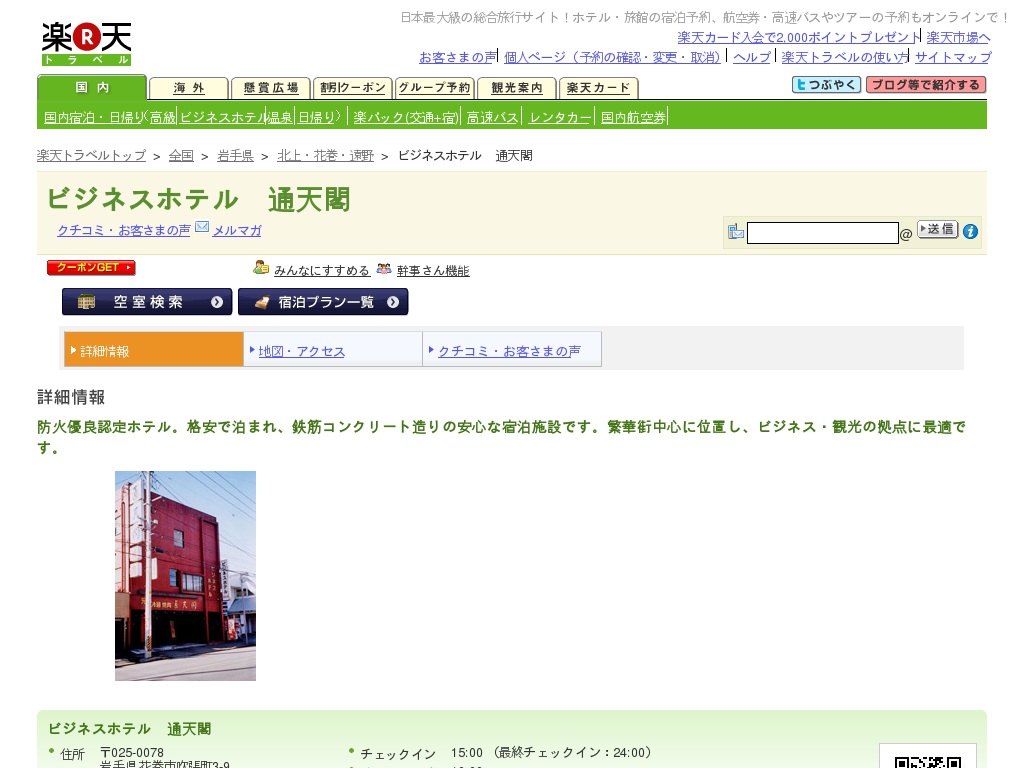Click the メルマガ link
This screenshot has height=768, width=1024.
point(237,231)
